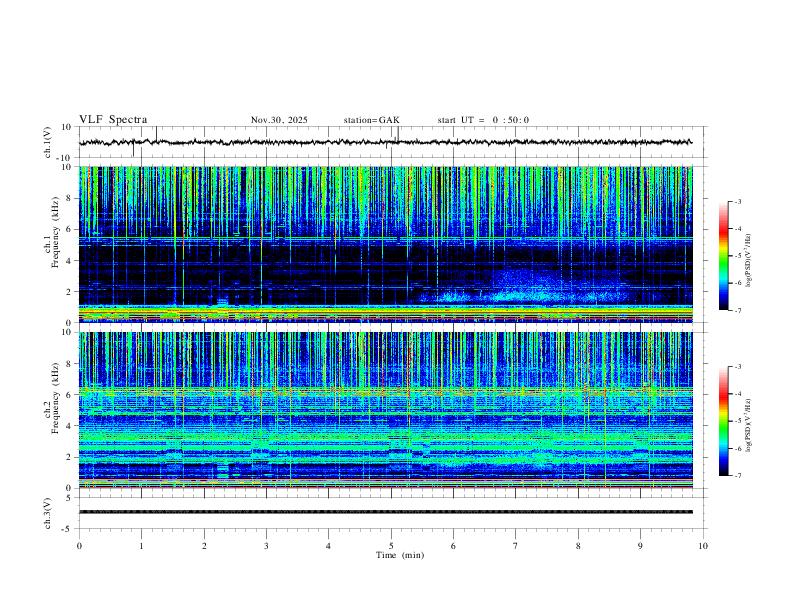Click the 'VLF Spectra' title text
This screenshot has height=612, width=792.
click(113, 120)
